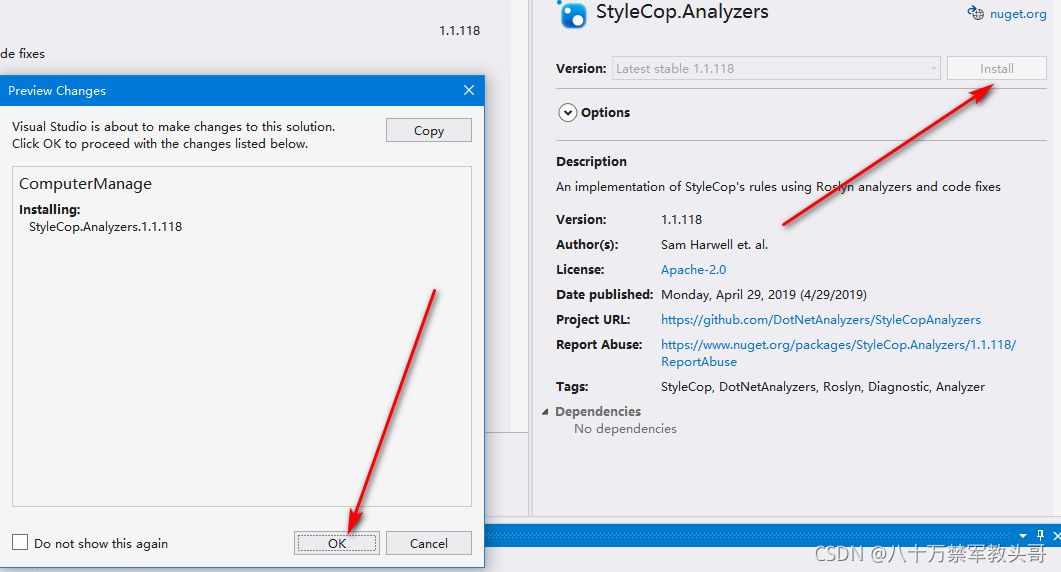Select the StyleCop.Analyzers.1.1.118 entry in list
Screen dimensions: 1061x572
pyautogui.click(x=106, y=227)
